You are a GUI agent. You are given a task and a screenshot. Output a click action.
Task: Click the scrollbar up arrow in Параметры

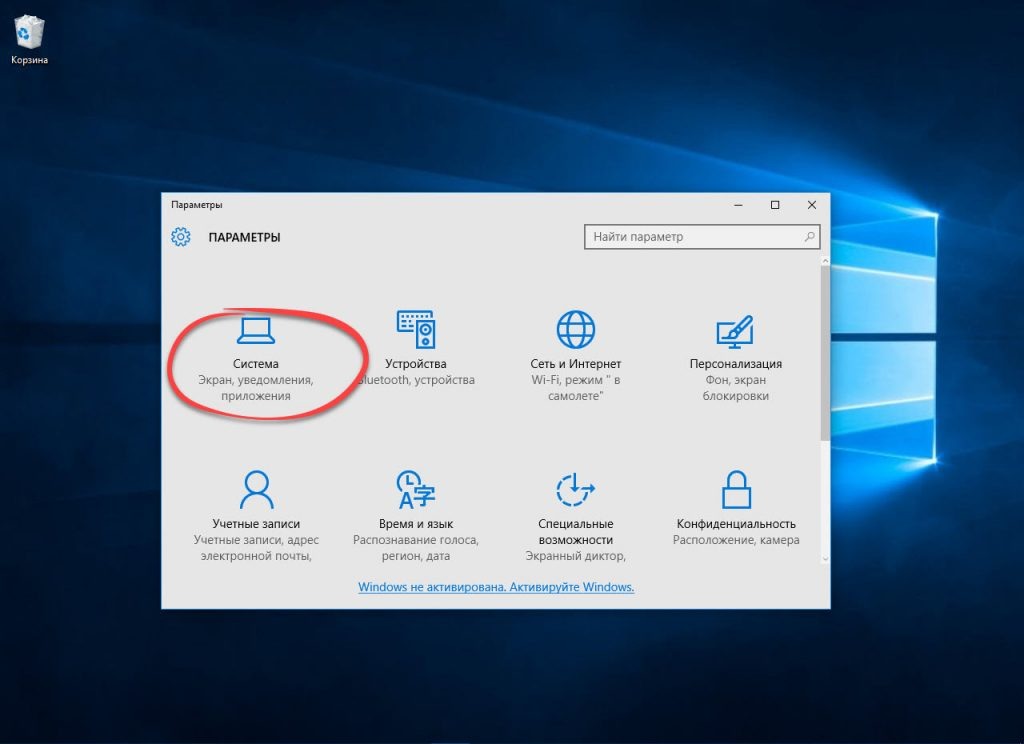825,261
